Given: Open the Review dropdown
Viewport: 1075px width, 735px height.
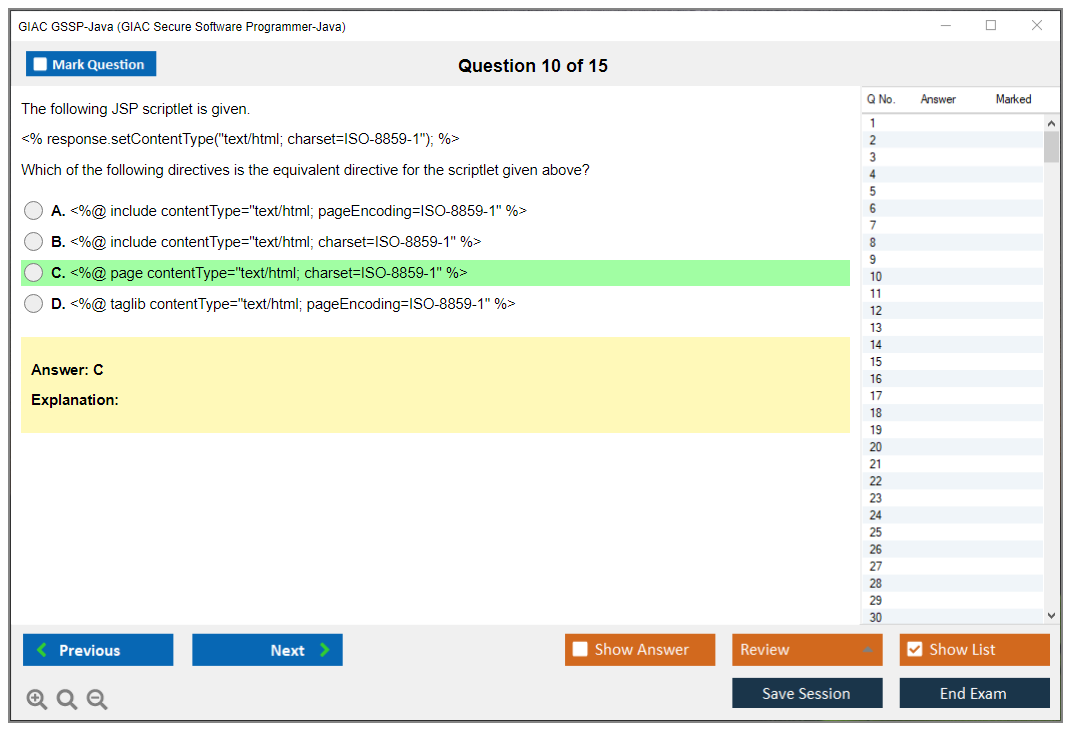Looking at the screenshot, I should tap(807, 649).
